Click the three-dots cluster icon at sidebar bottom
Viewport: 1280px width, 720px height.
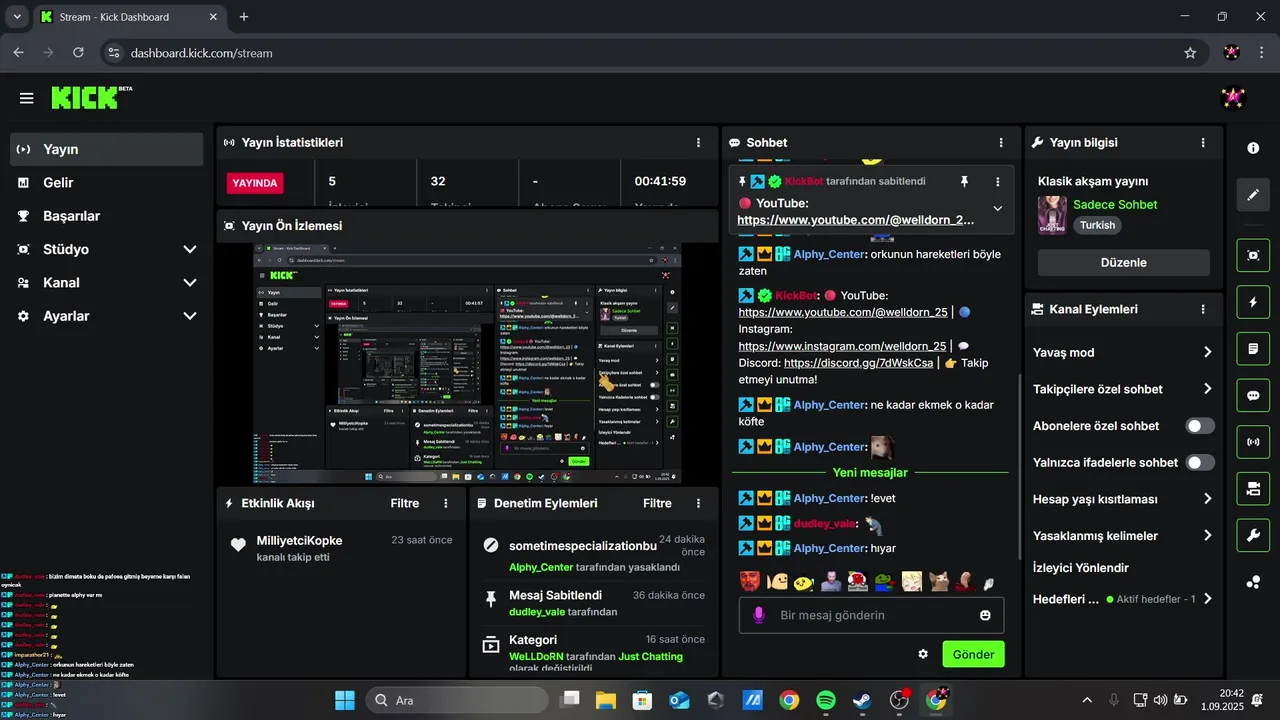[1253, 582]
